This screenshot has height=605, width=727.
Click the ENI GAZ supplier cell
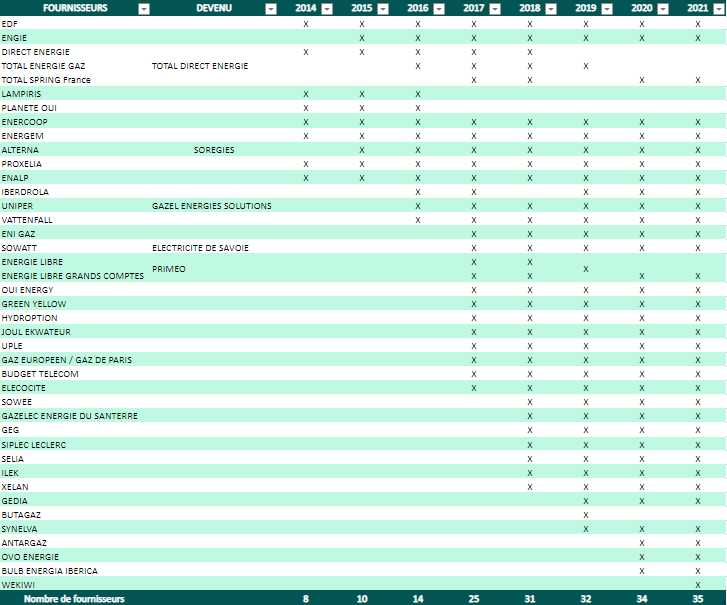coord(75,234)
